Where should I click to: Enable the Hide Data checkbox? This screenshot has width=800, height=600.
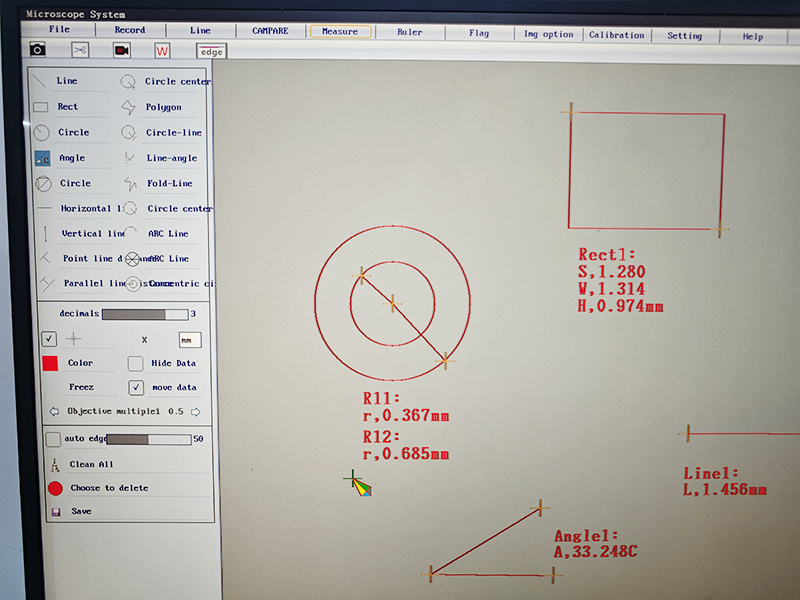(x=135, y=363)
